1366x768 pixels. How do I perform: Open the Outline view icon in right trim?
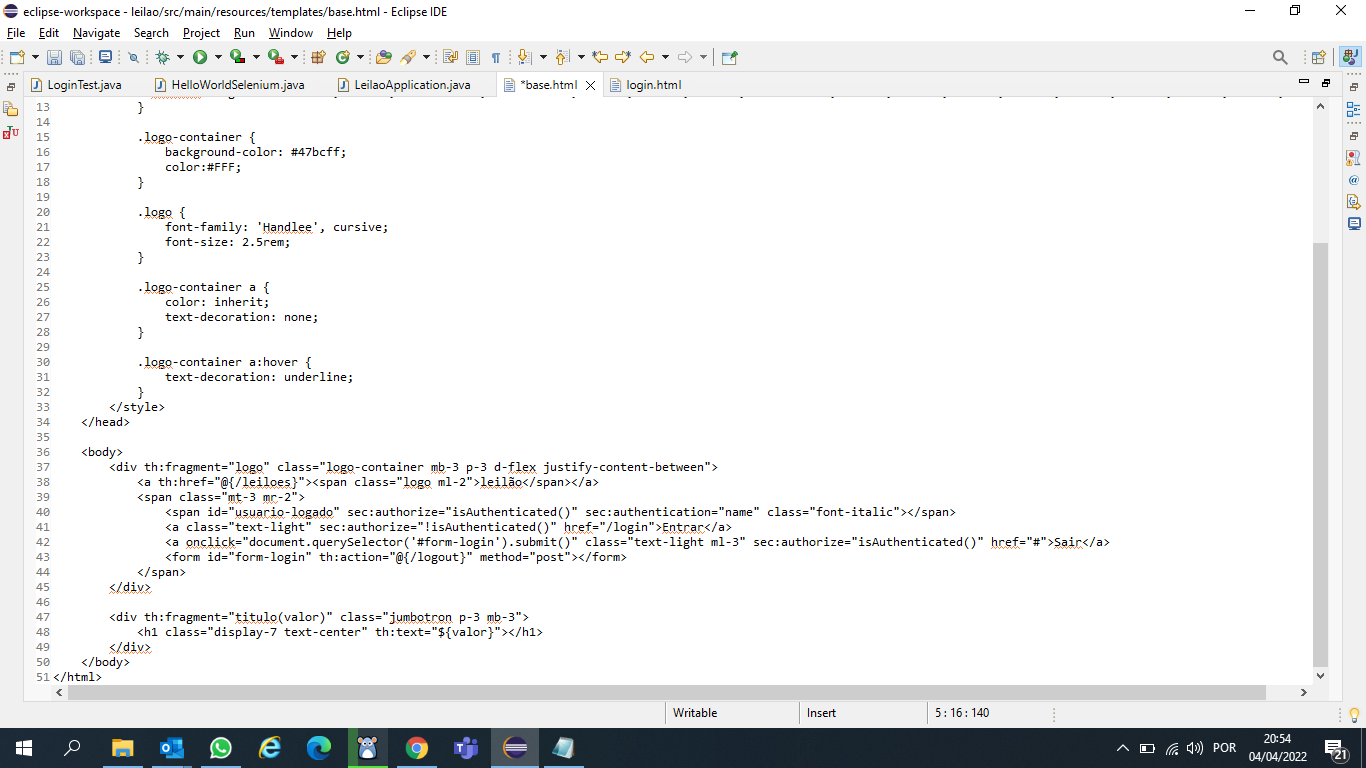coord(1353,110)
